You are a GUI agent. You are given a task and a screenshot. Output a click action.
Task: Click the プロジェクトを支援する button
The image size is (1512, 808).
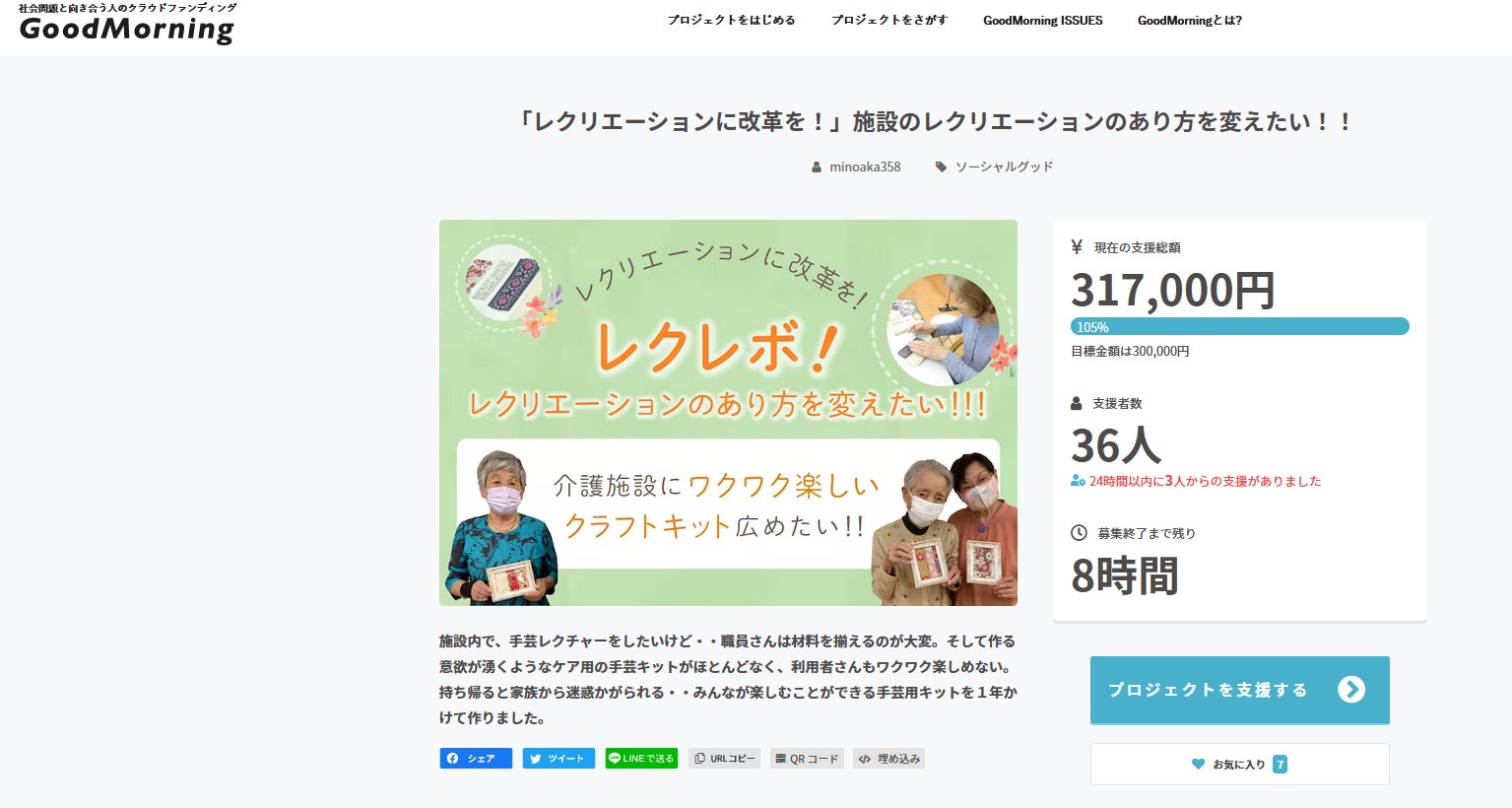coord(1239,690)
